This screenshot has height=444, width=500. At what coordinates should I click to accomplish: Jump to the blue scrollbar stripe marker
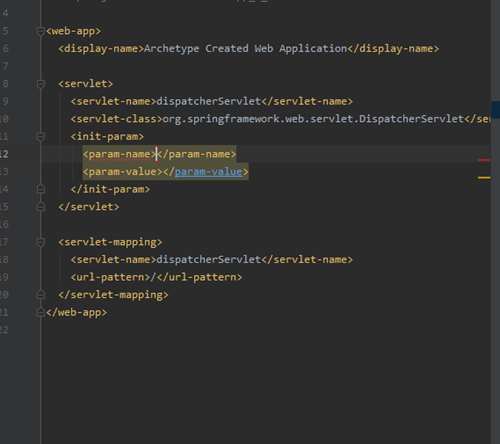click(x=496, y=110)
